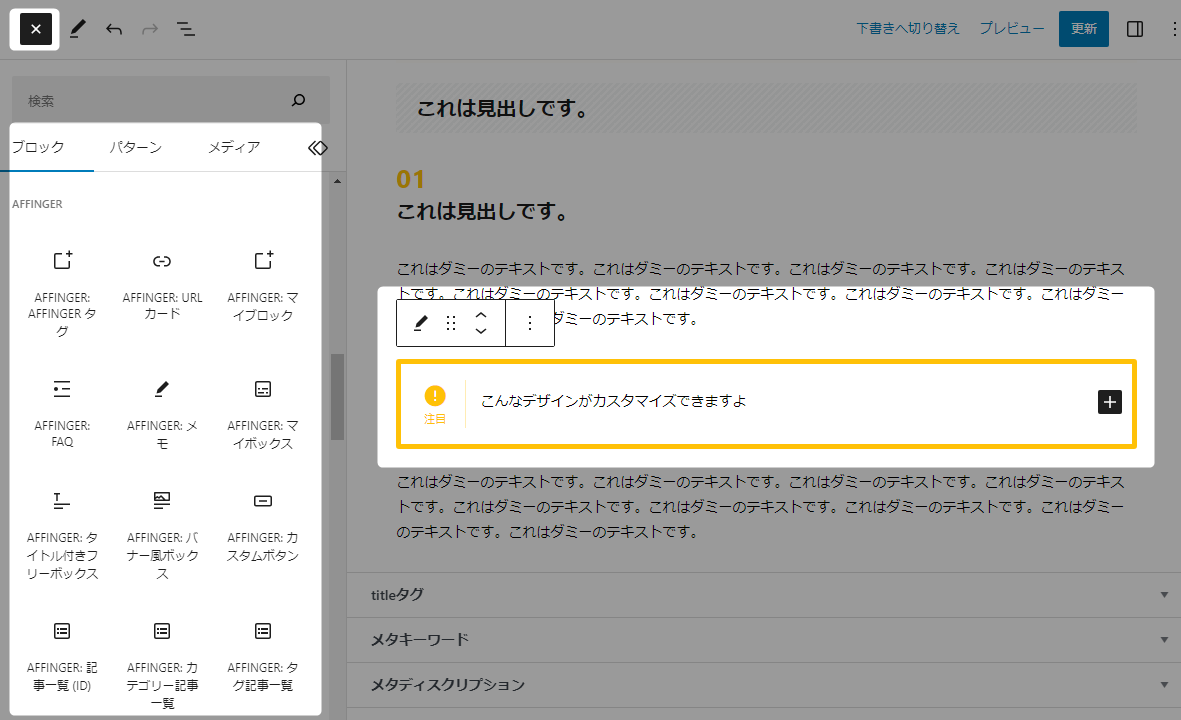The image size is (1181, 720).
Task: Focus the block search field
Action: coord(170,100)
